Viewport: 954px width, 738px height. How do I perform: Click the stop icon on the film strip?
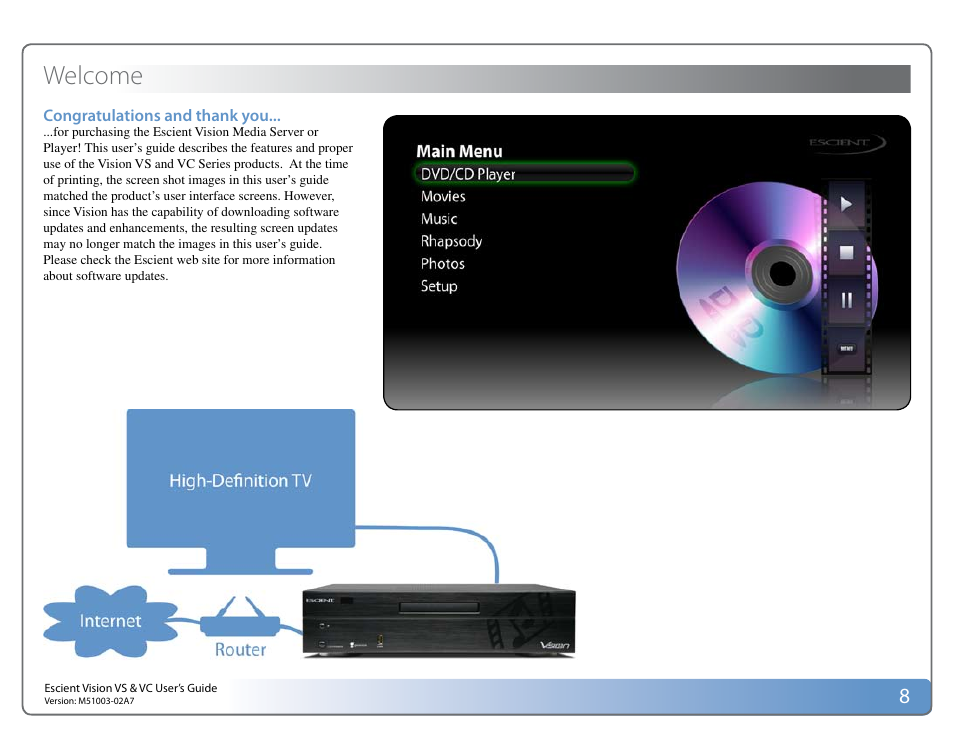tap(846, 252)
